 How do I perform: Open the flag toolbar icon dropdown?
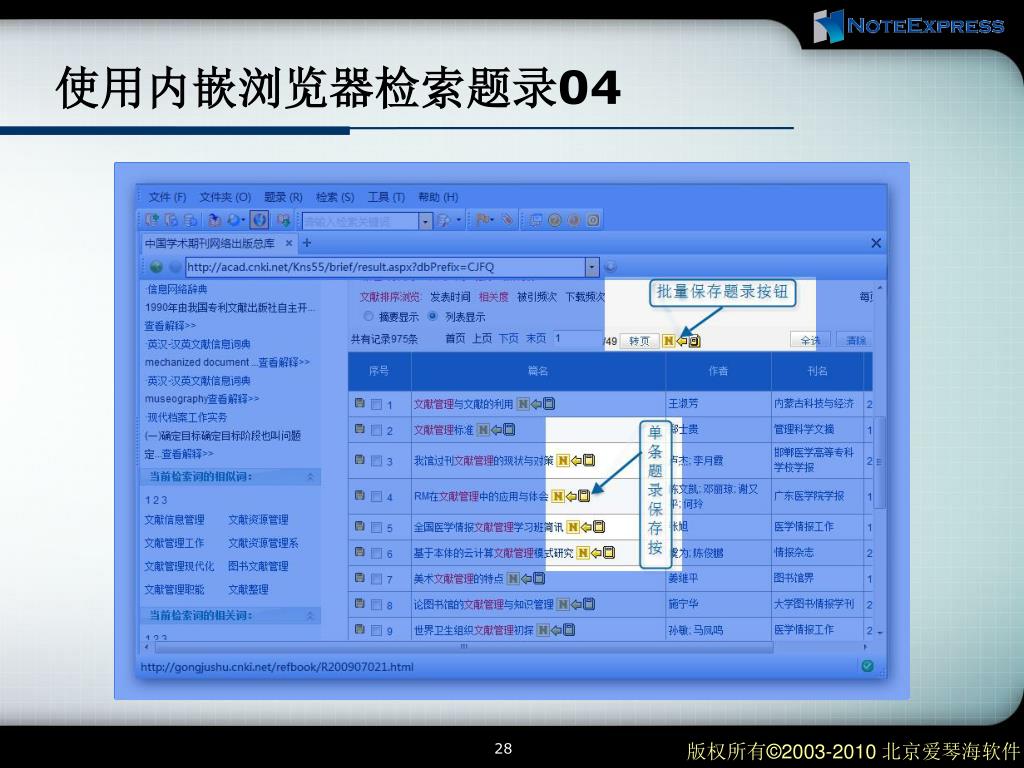[492, 220]
